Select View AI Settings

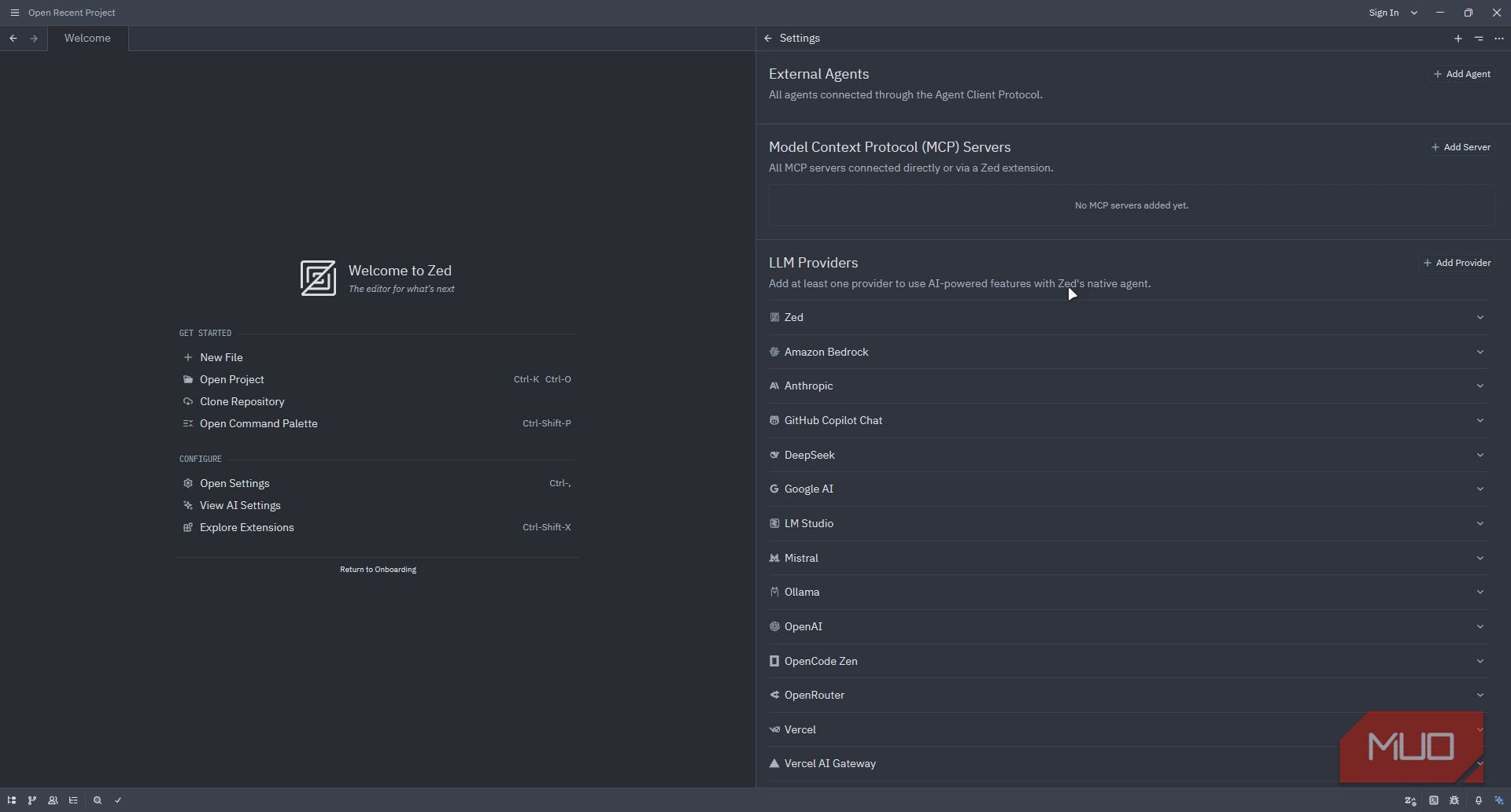click(378, 505)
